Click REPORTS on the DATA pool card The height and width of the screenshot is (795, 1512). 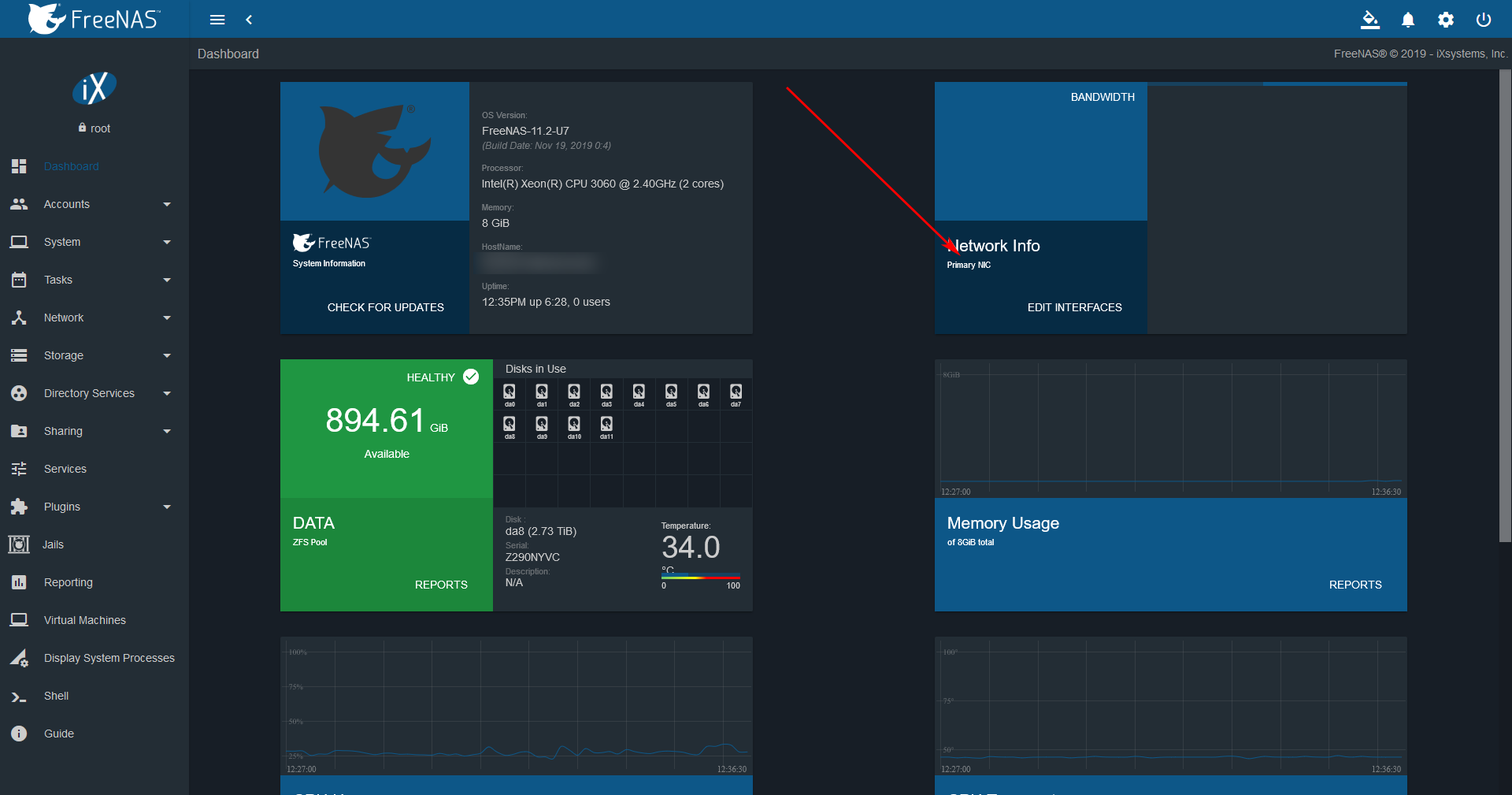(x=441, y=585)
